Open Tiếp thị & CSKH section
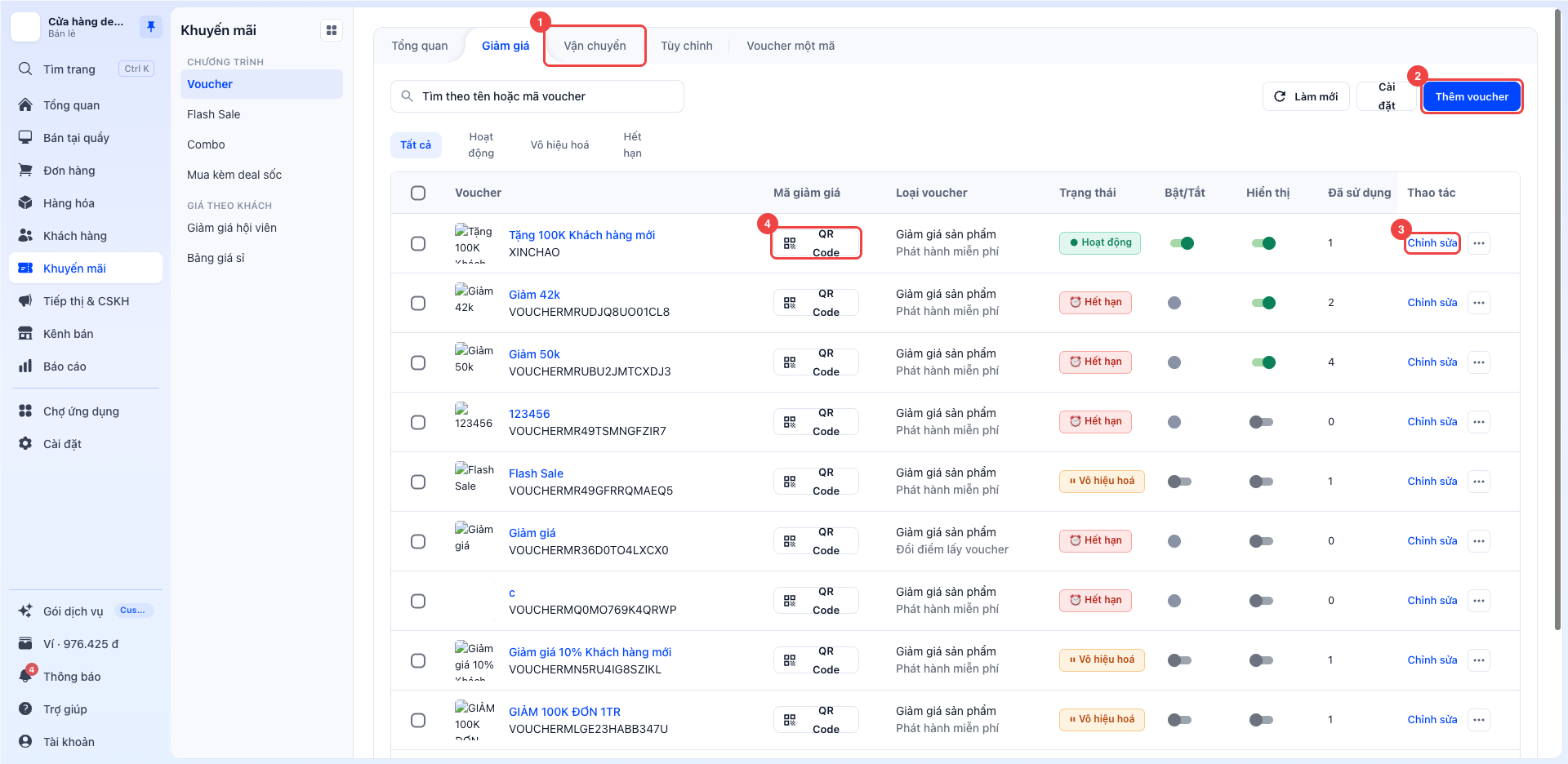The image size is (1568, 764). tap(86, 301)
